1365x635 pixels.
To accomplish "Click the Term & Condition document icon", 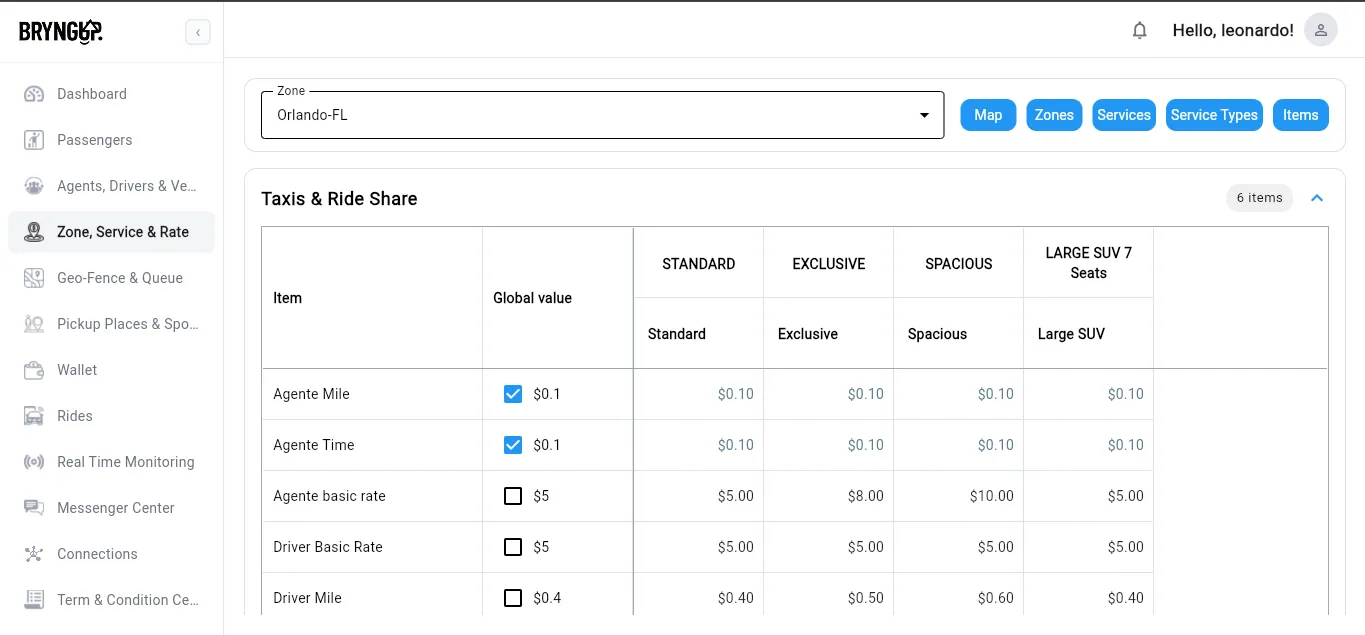I will point(34,600).
